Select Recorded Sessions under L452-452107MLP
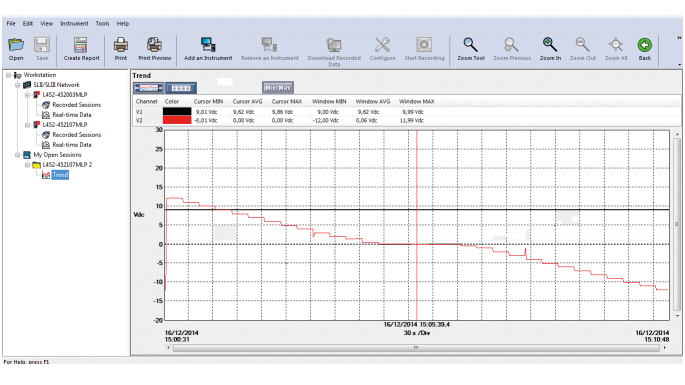Screen dimensions: 685x385 [x=76, y=135]
